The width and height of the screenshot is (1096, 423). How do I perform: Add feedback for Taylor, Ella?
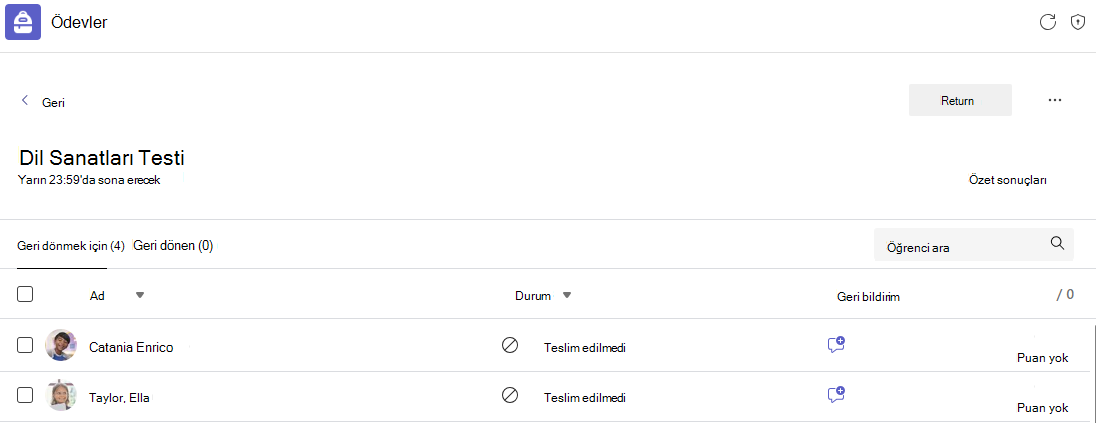[x=836, y=395]
